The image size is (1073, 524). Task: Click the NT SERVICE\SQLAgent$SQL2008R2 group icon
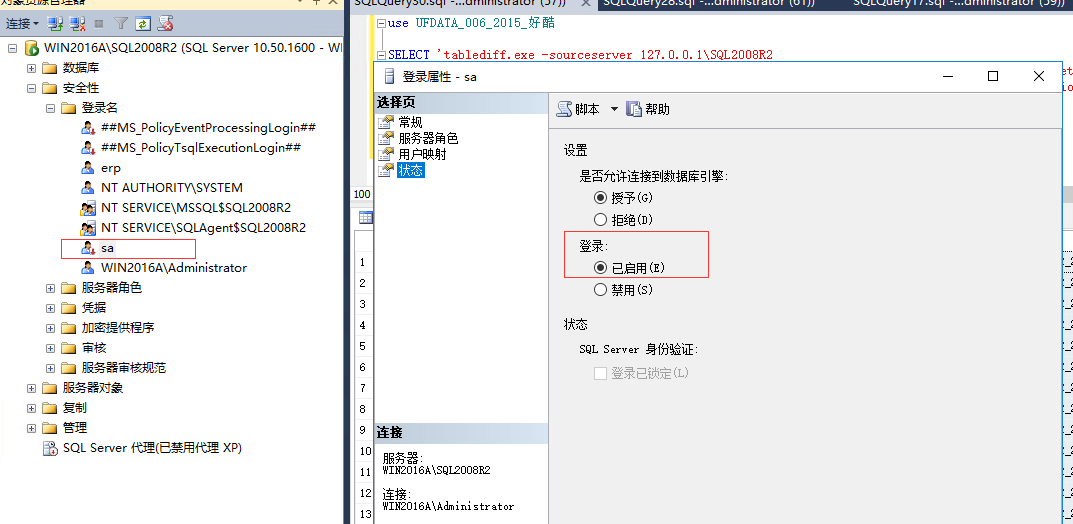[88, 228]
